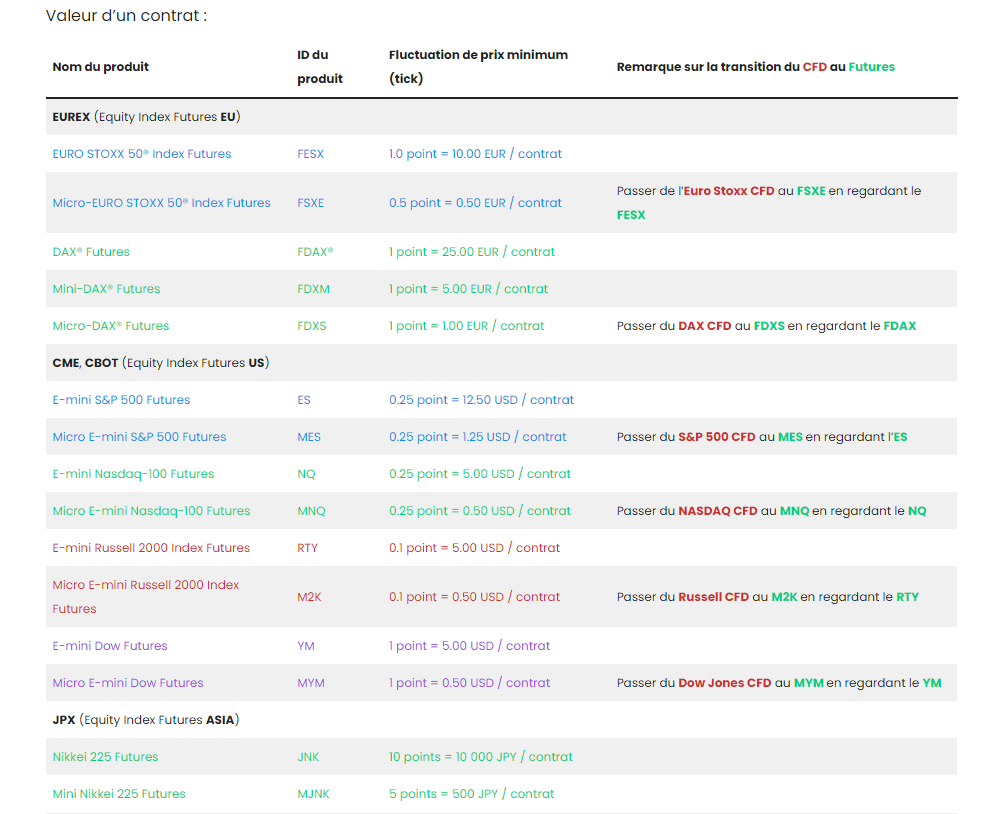Select the Micro E-mini Nasdaq-100 Futures link
The width and height of the screenshot is (984, 814).
pyautogui.click(x=151, y=511)
